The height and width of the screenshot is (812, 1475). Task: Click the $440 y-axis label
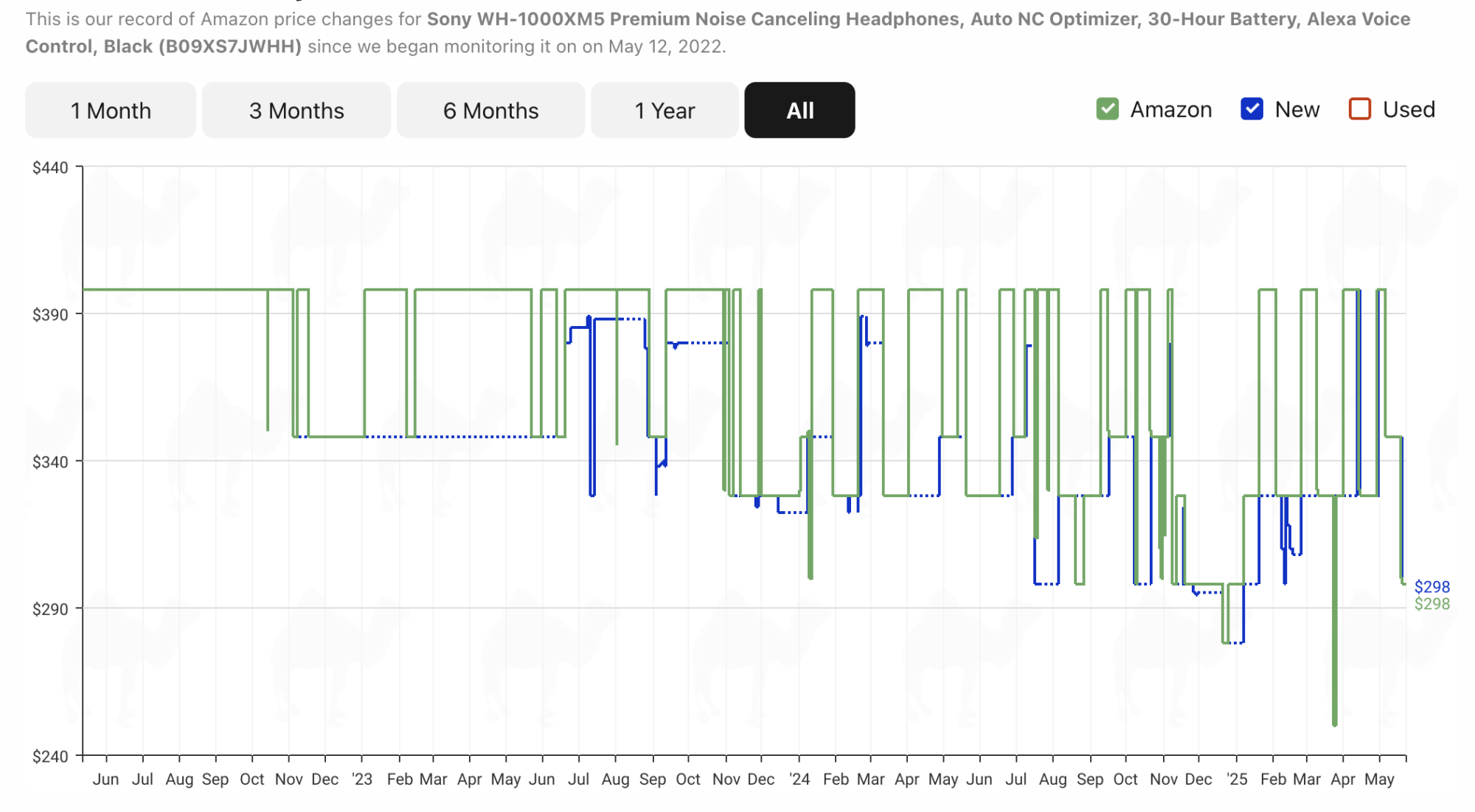click(x=50, y=167)
